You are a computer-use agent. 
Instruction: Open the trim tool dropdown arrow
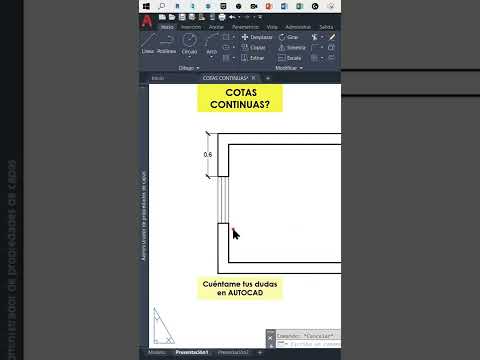322,37
